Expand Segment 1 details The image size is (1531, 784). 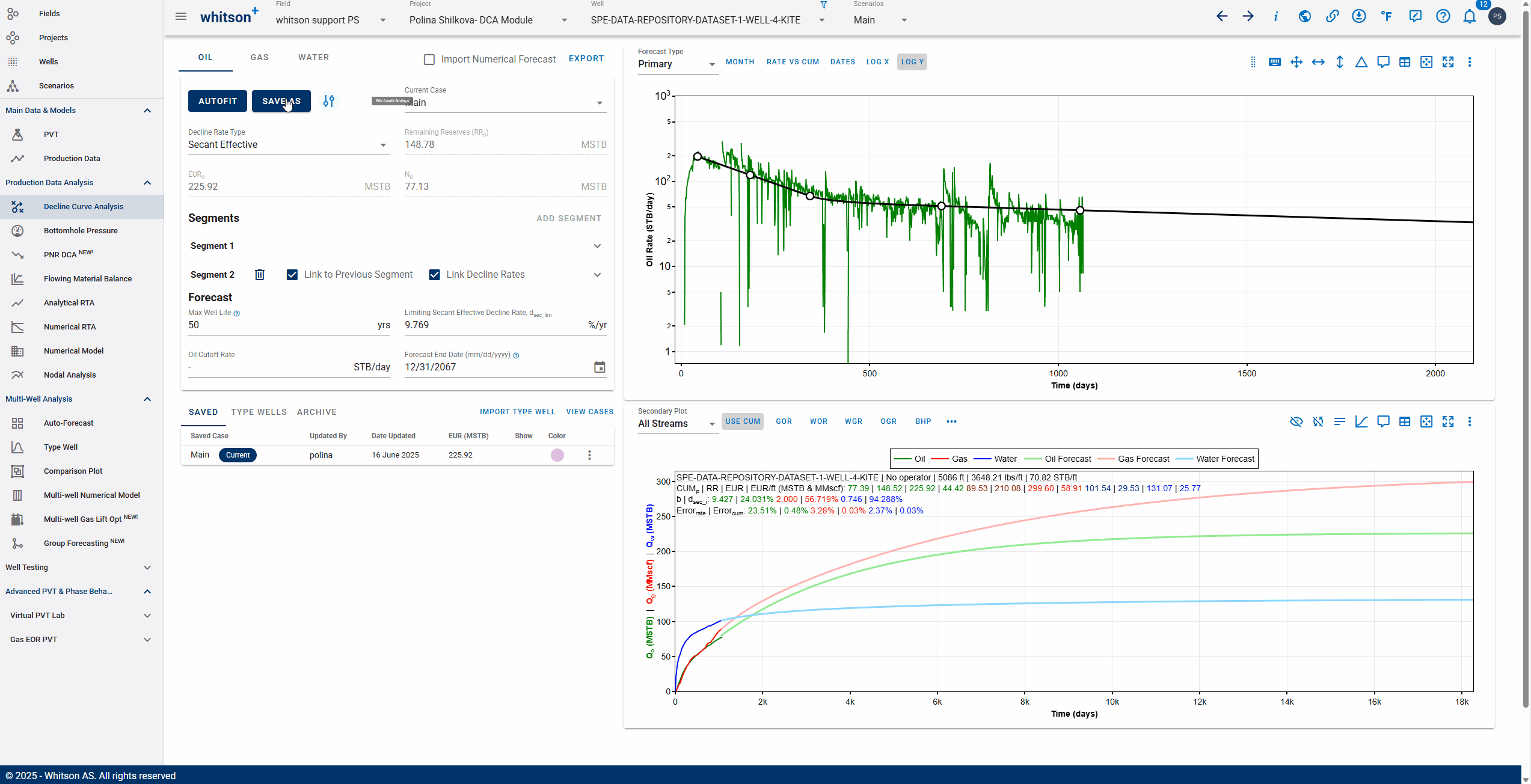597,246
